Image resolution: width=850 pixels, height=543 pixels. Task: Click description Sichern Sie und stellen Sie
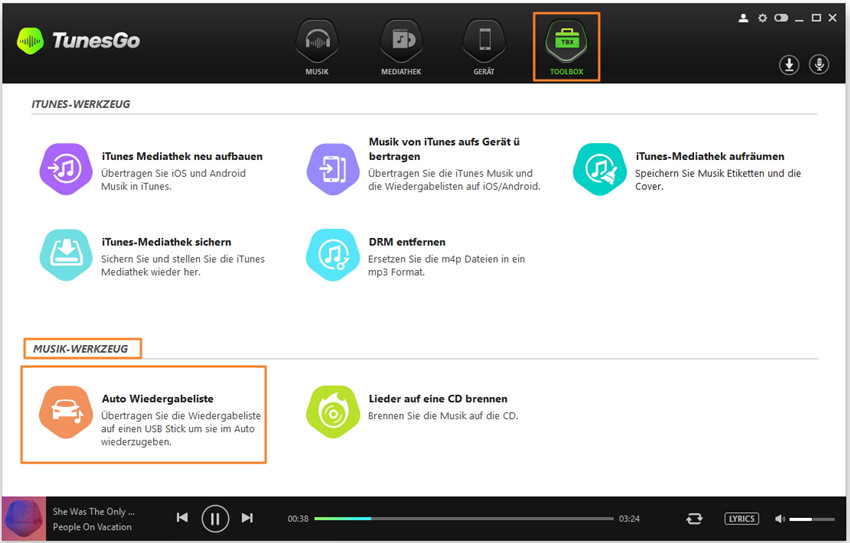pyautogui.click(x=183, y=266)
